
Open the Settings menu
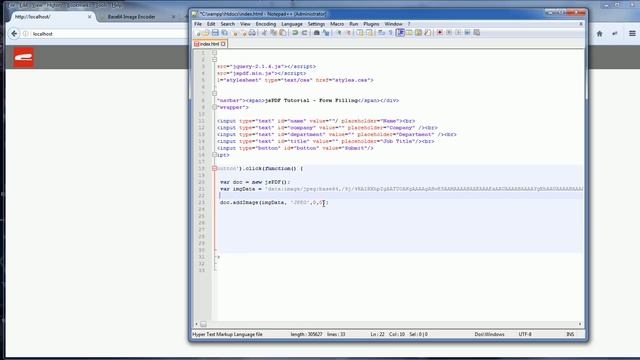pos(316,24)
